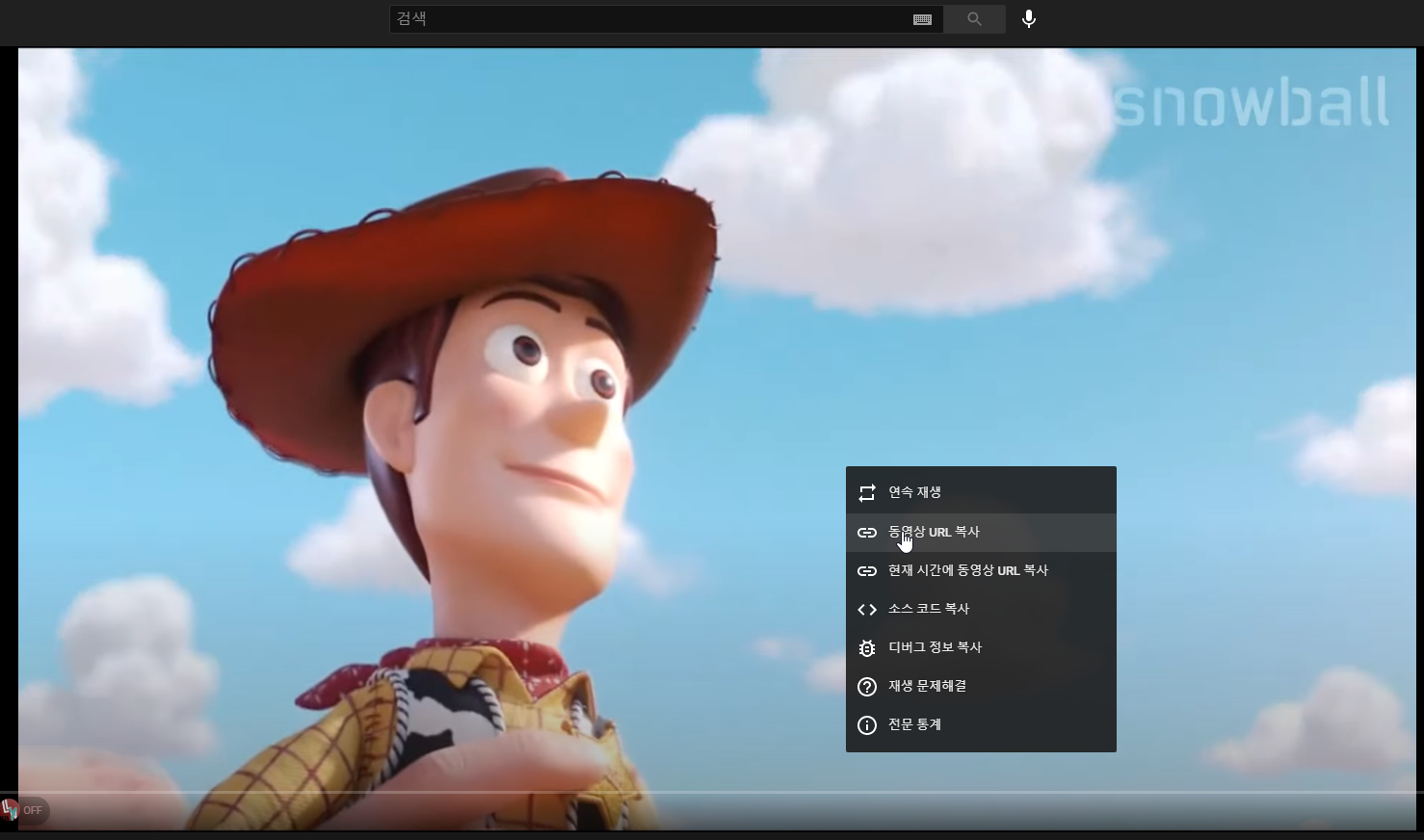
Task: Open 재생 문제해결 from context menu
Action: (x=981, y=686)
